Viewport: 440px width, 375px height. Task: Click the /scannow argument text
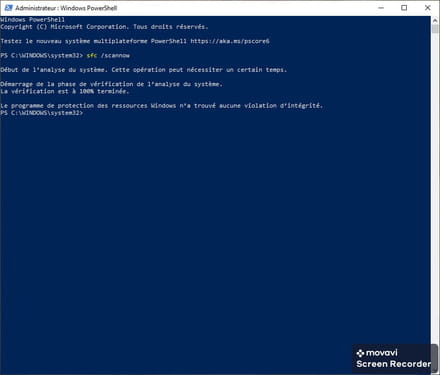tap(115, 55)
